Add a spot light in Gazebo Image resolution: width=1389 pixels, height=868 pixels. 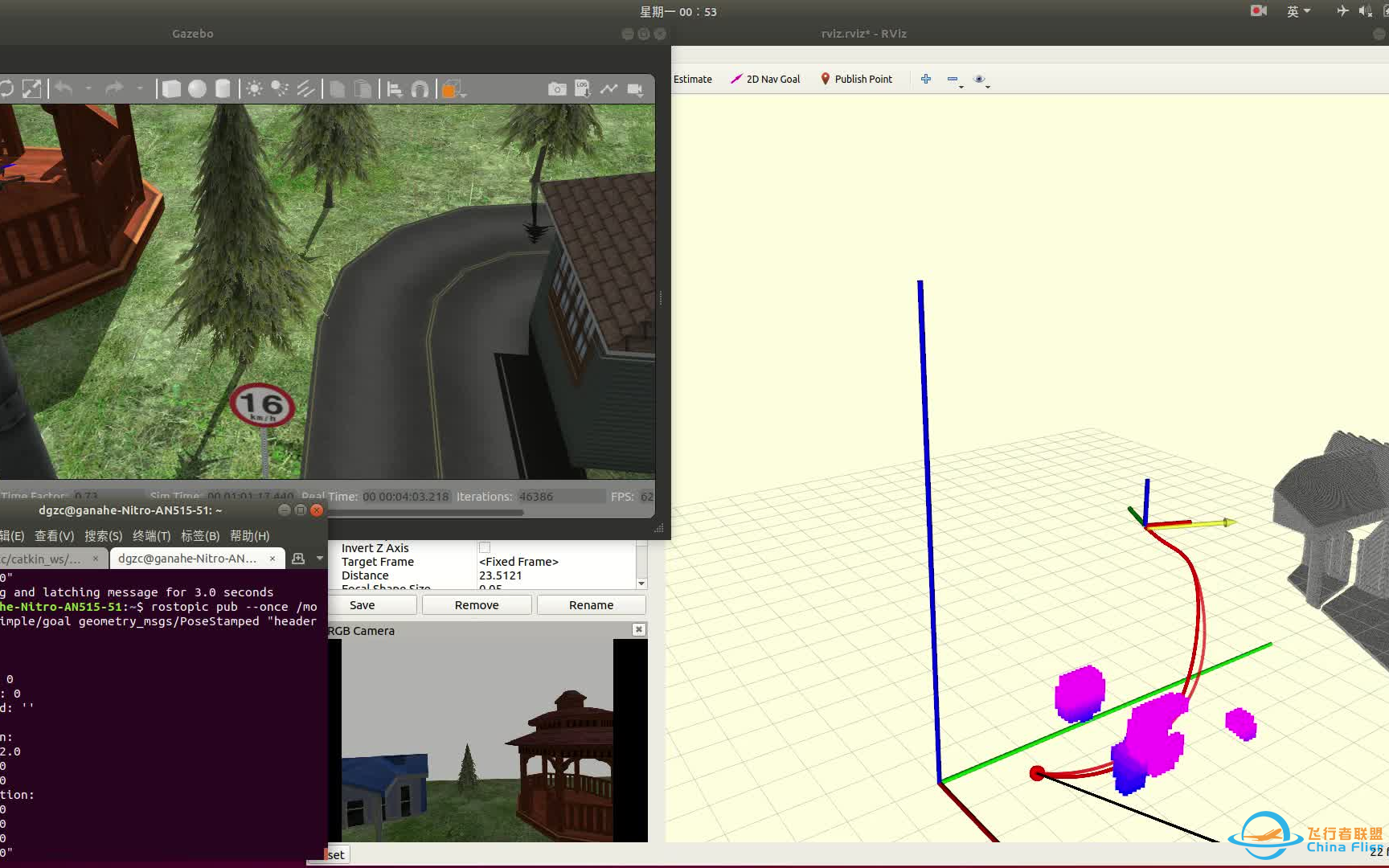coord(280,89)
